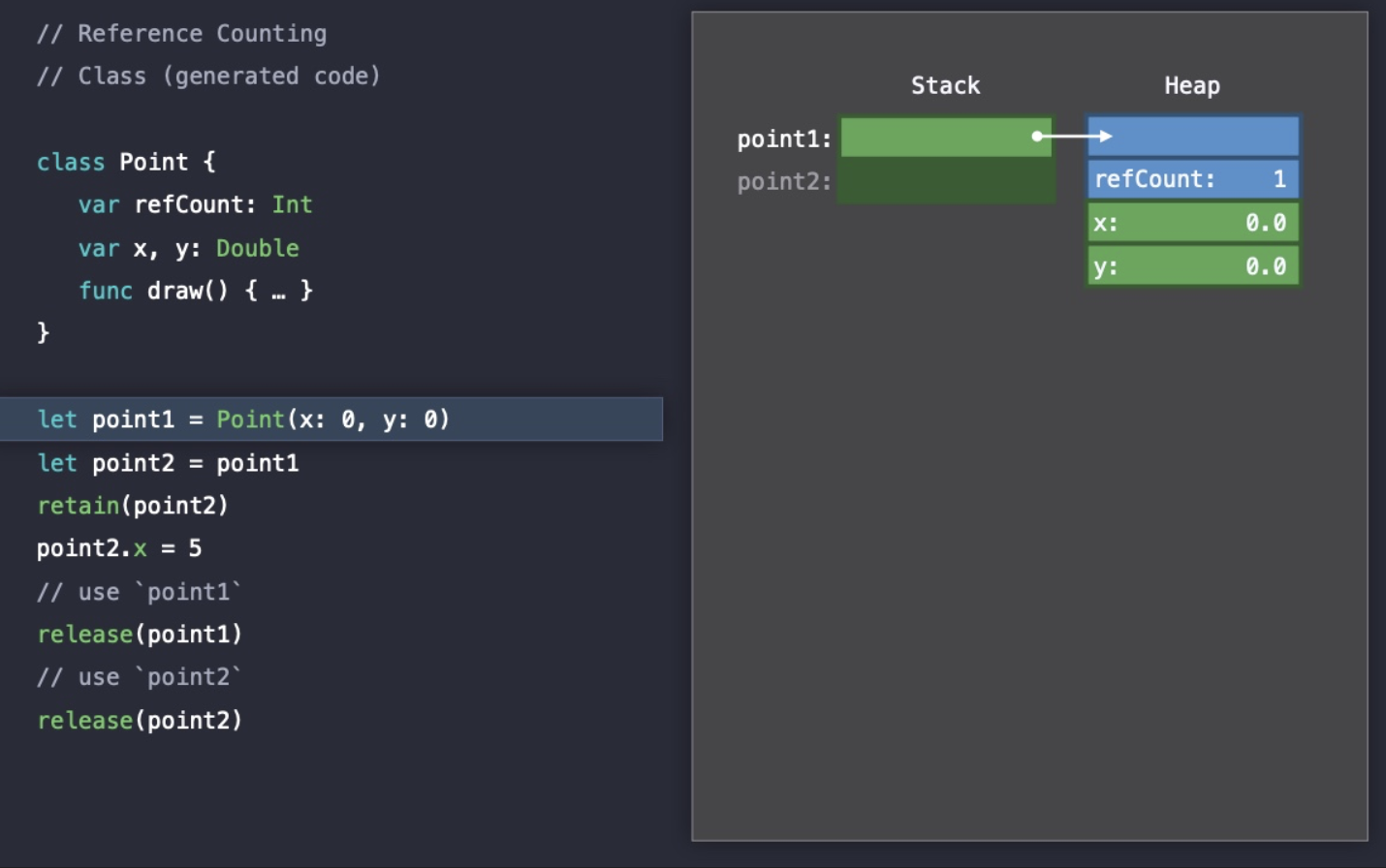Click the highlighted let point1 code line

[331, 418]
